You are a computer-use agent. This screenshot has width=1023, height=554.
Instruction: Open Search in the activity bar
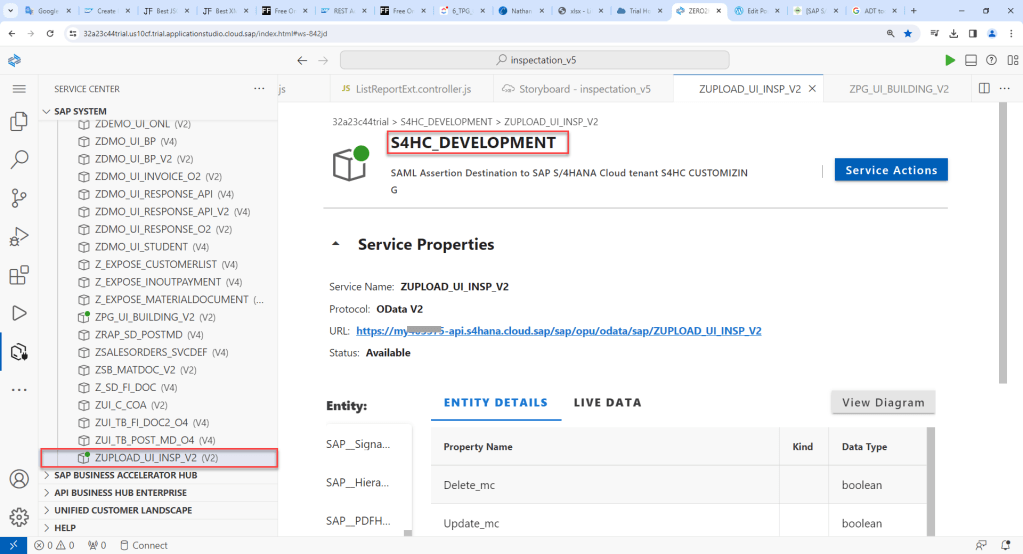click(18, 159)
